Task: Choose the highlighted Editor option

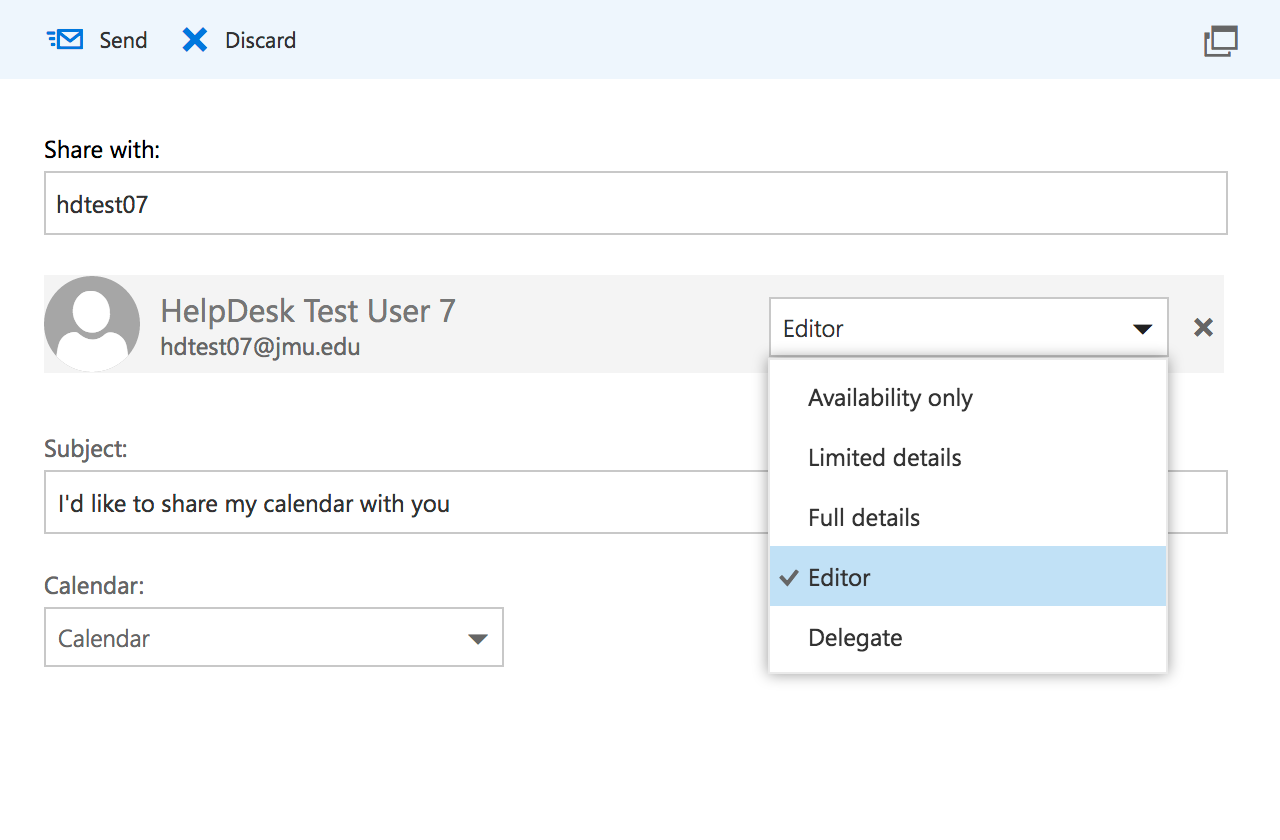Action: [x=840, y=578]
